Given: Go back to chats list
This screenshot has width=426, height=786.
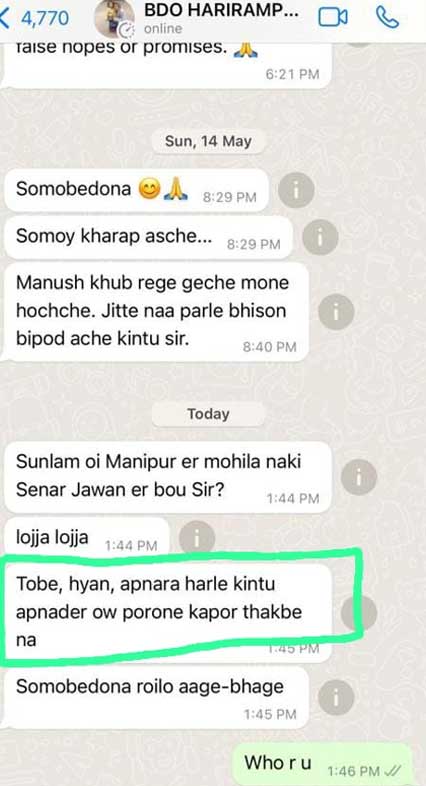Looking at the screenshot, I should (x=5, y=18).
